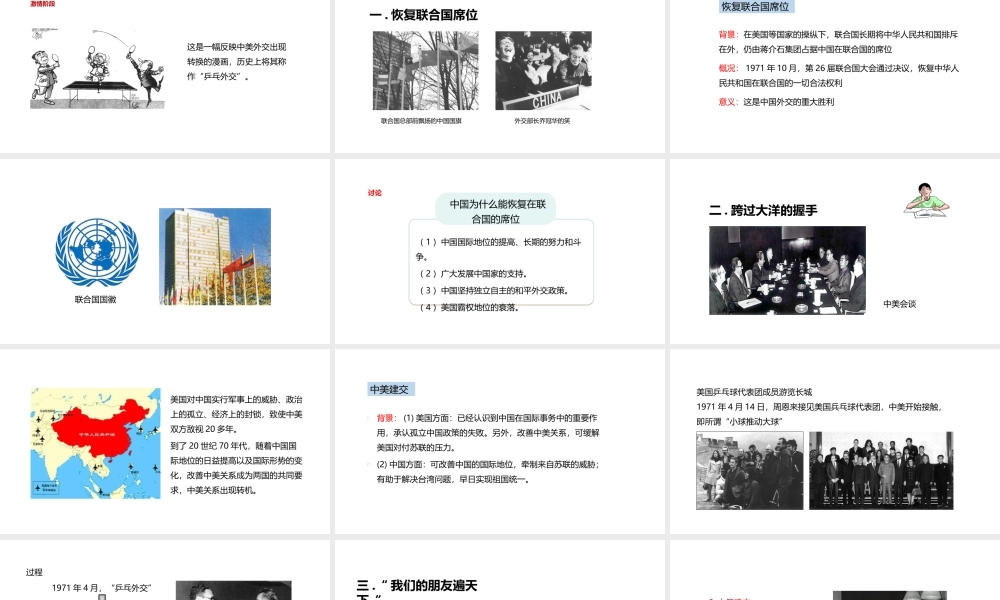Select the line starting "1971年4月14日"

coord(819,414)
